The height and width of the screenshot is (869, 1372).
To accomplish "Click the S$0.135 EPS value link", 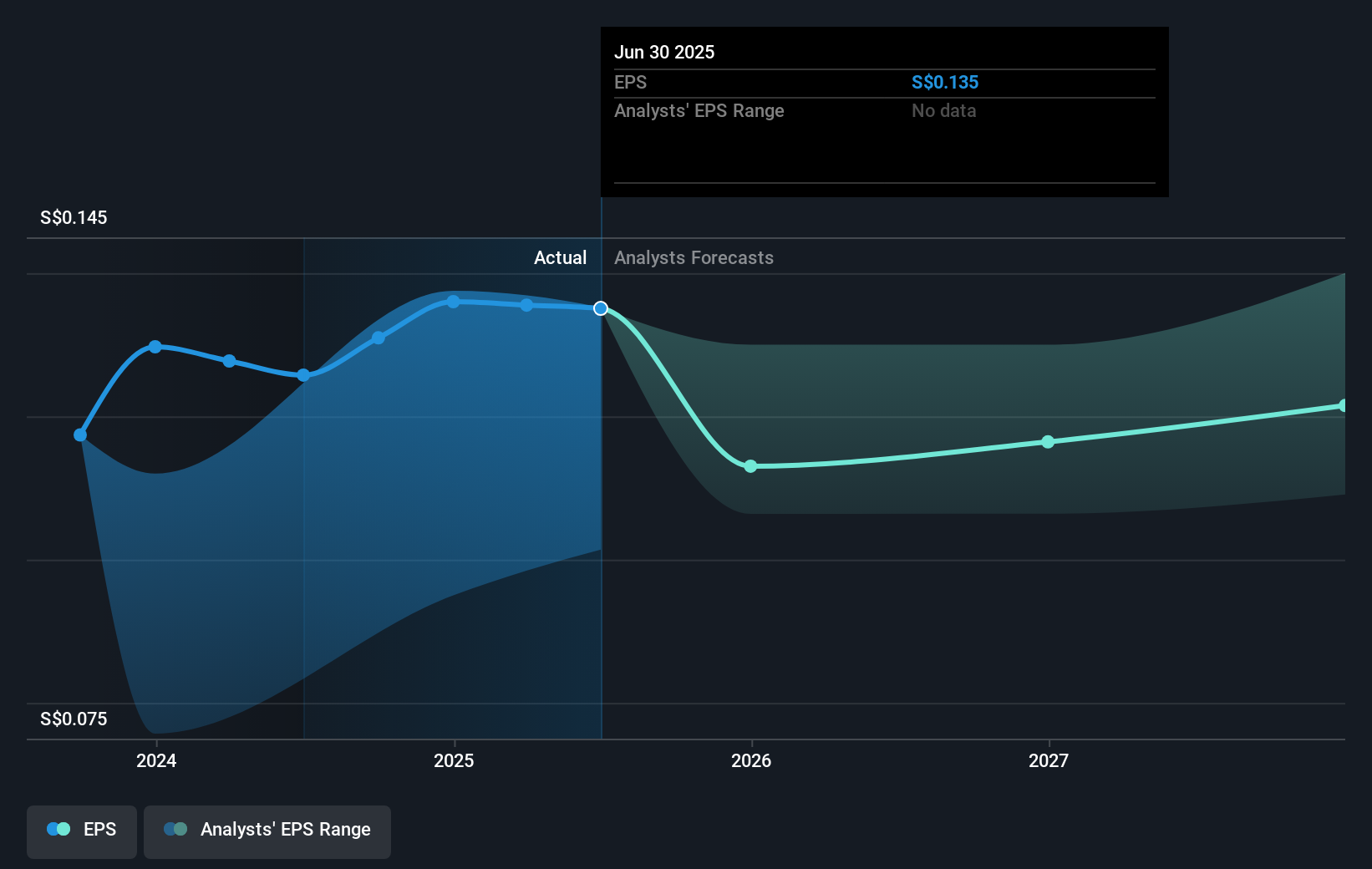I will [946, 82].
